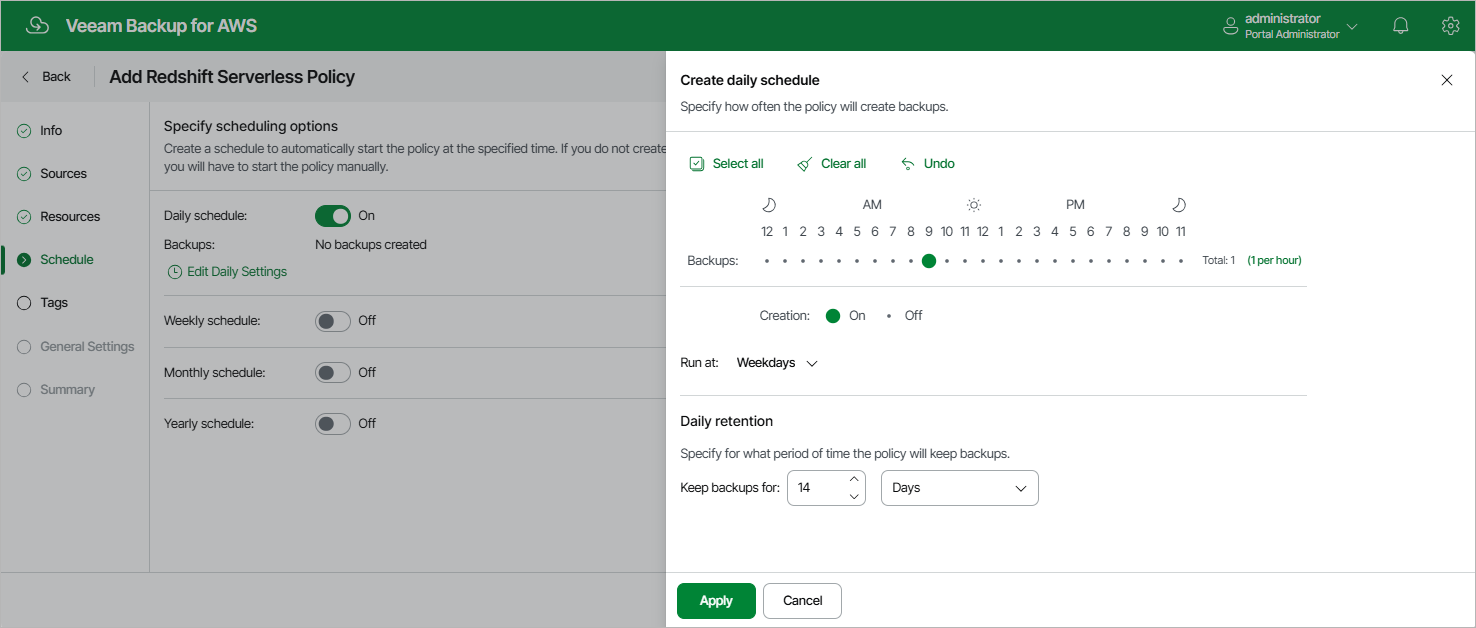This screenshot has width=1476, height=628.
Task: Click the AM label above the hours
Action: coord(872,205)
